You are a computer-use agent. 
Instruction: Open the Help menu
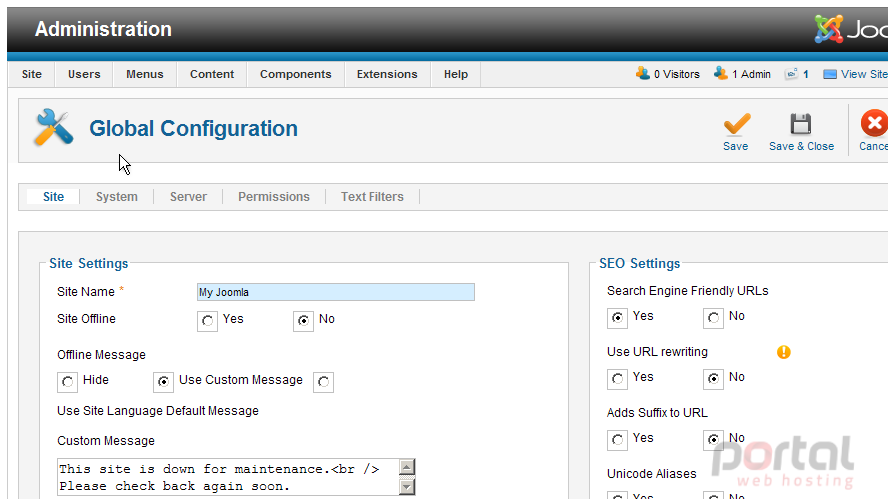click(x=456, y=74)
